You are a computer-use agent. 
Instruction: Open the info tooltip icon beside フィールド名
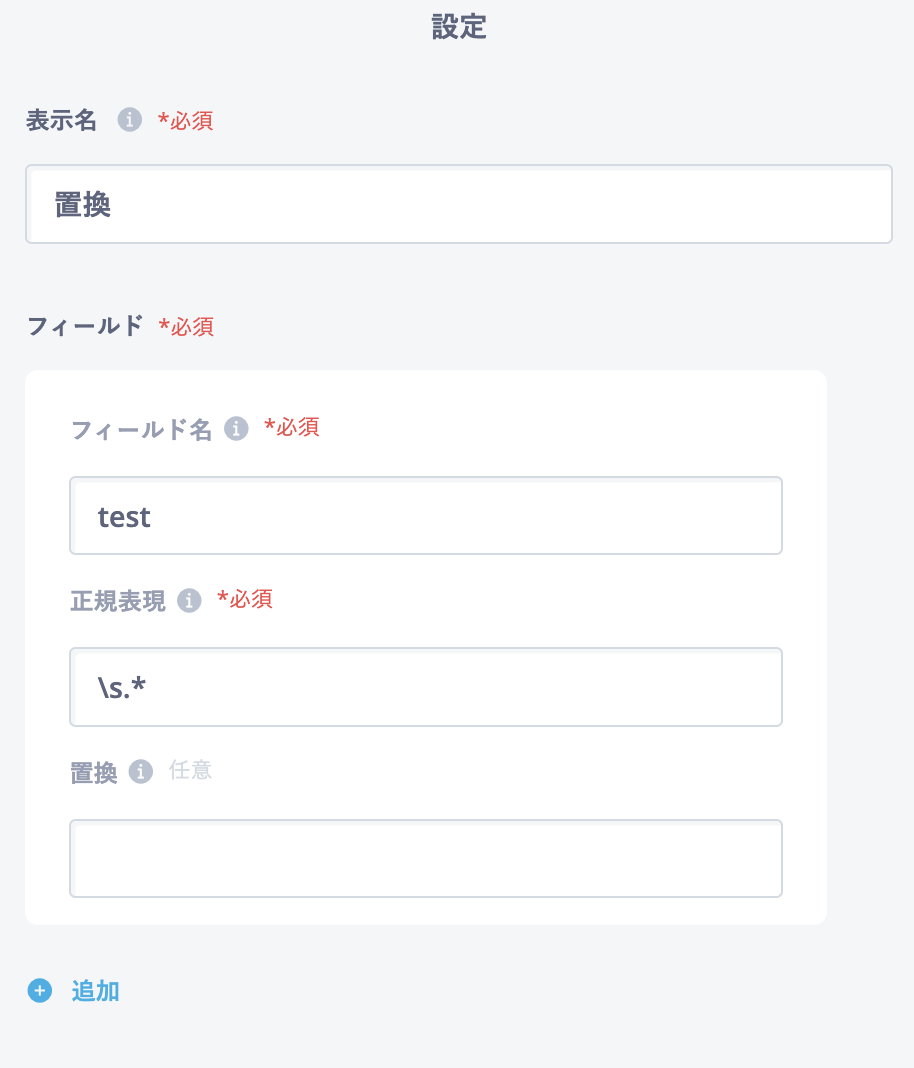[x=236, y=428]
